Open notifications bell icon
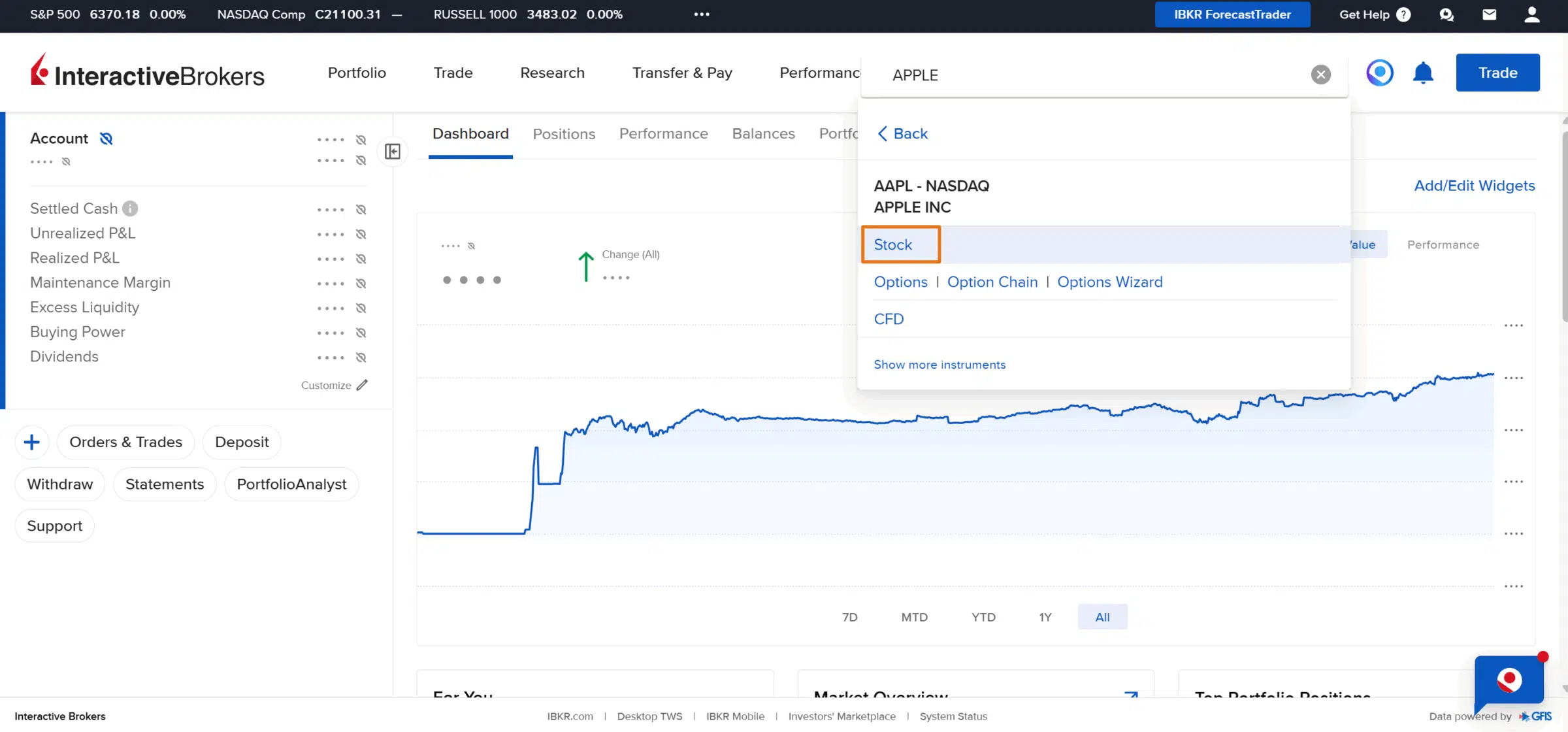Screen dimensions: 1568x732 (1423, 73)
